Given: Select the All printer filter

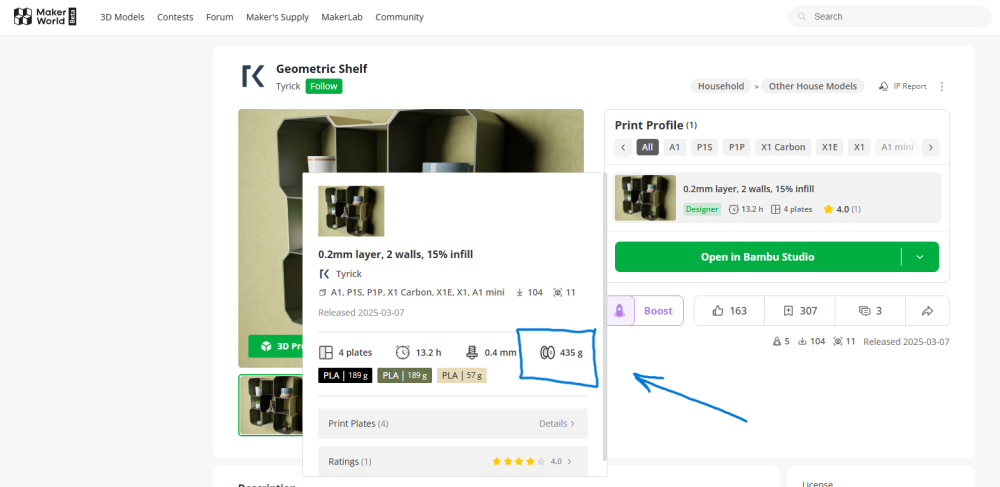Looking at the screenshot, I should (x=647, y=147).
